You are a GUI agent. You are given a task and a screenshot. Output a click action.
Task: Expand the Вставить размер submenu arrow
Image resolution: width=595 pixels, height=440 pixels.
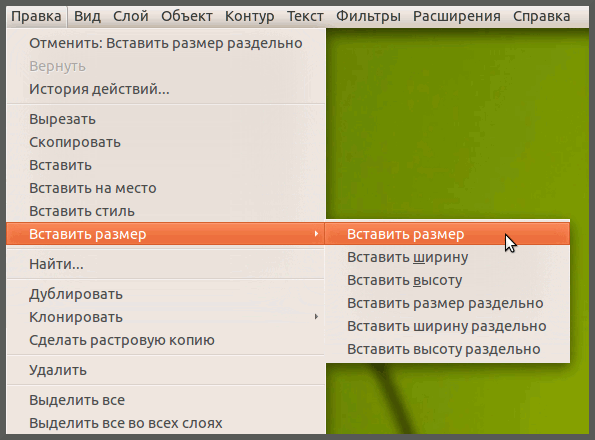click(x=316, y=234)
